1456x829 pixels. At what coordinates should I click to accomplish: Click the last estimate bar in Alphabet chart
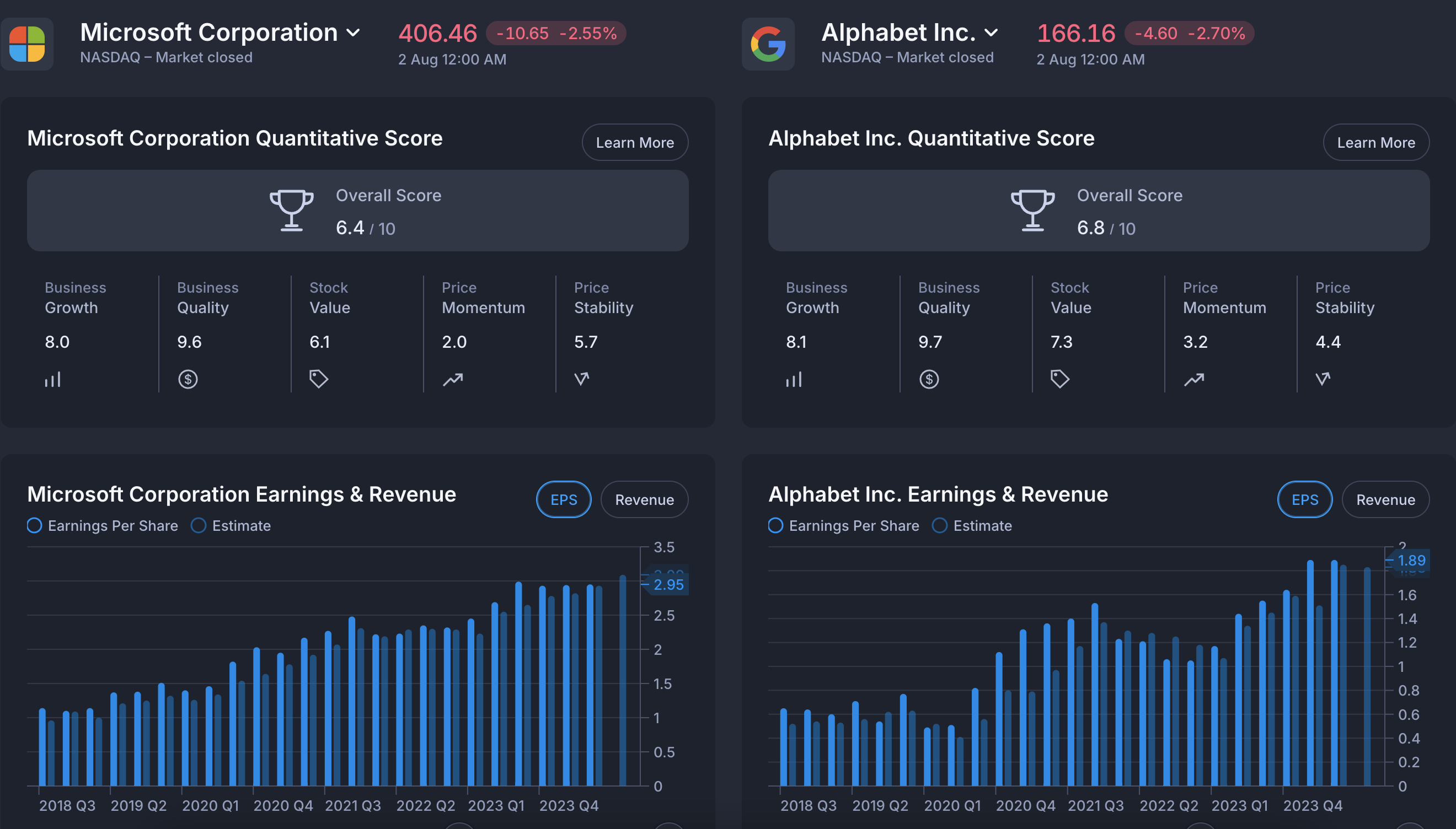(x=1367, y=676)
